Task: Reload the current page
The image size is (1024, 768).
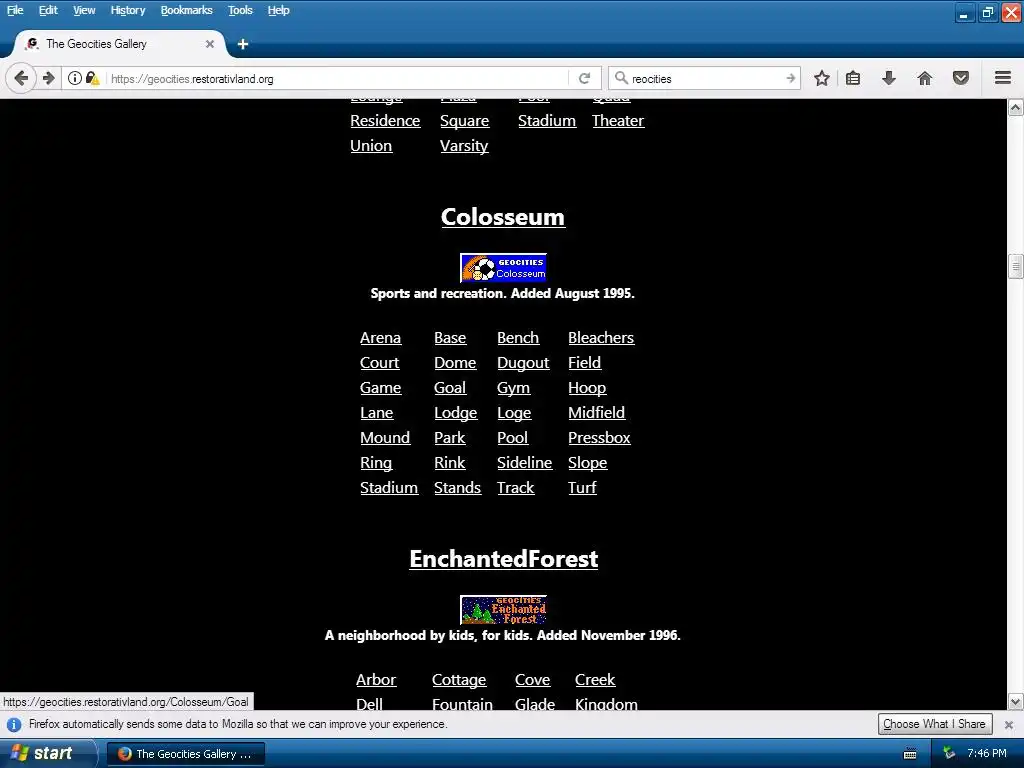Action: click(x=584, y=78)
